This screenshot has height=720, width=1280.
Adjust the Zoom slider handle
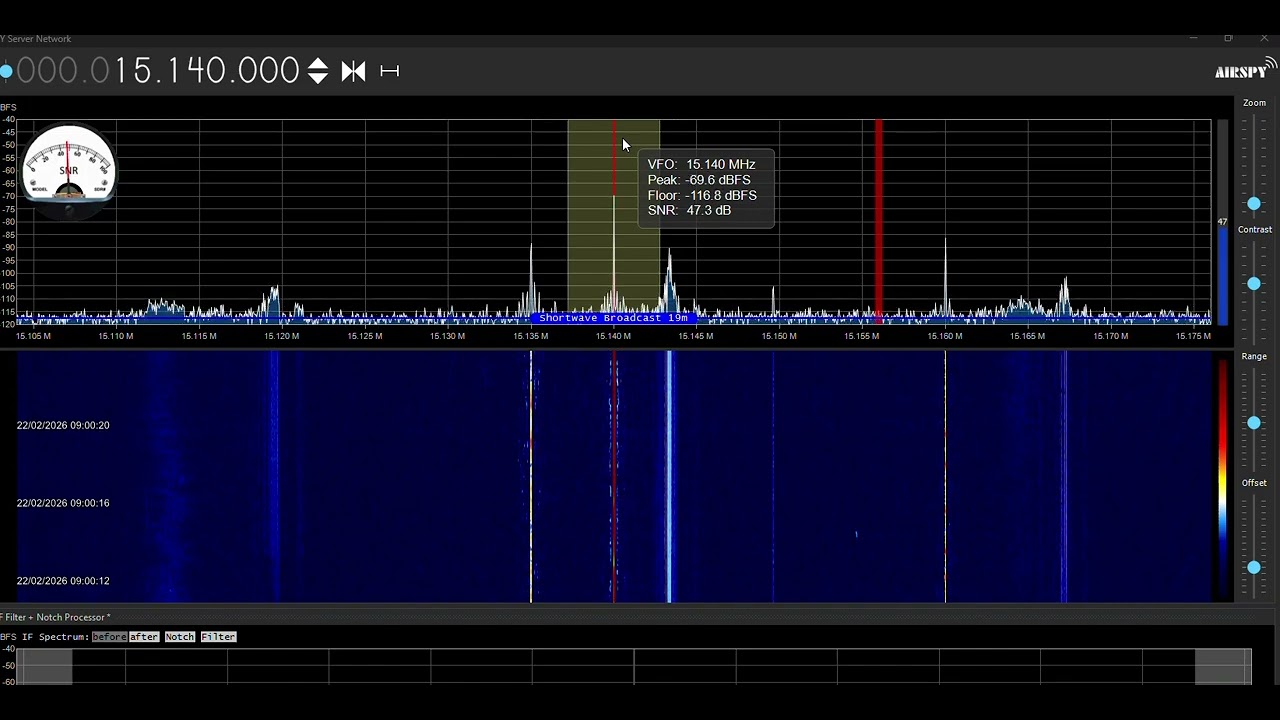click(x=1254, y=204)
